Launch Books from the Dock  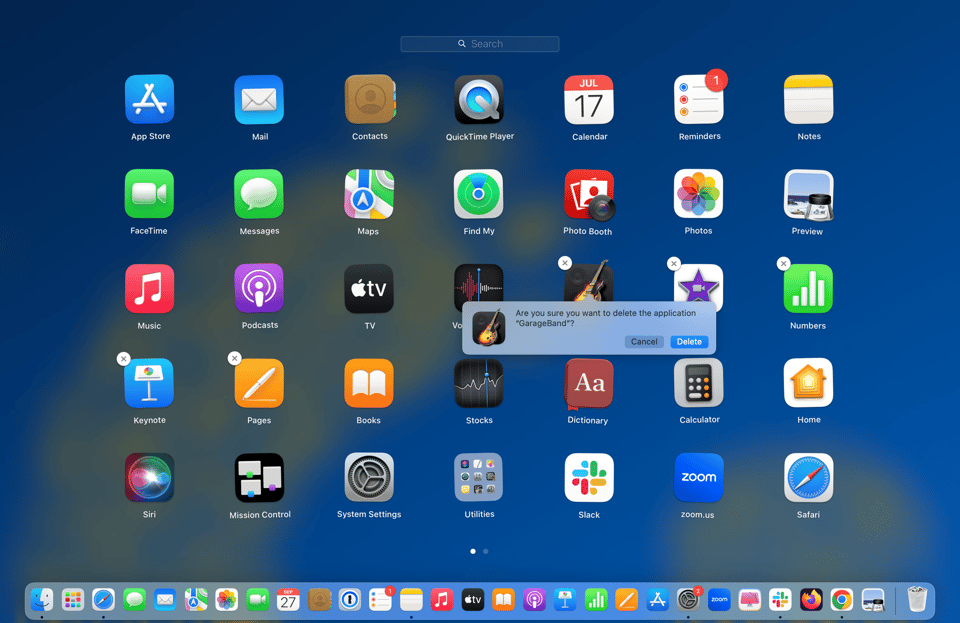pyautogui.click(x=503, y=600)
